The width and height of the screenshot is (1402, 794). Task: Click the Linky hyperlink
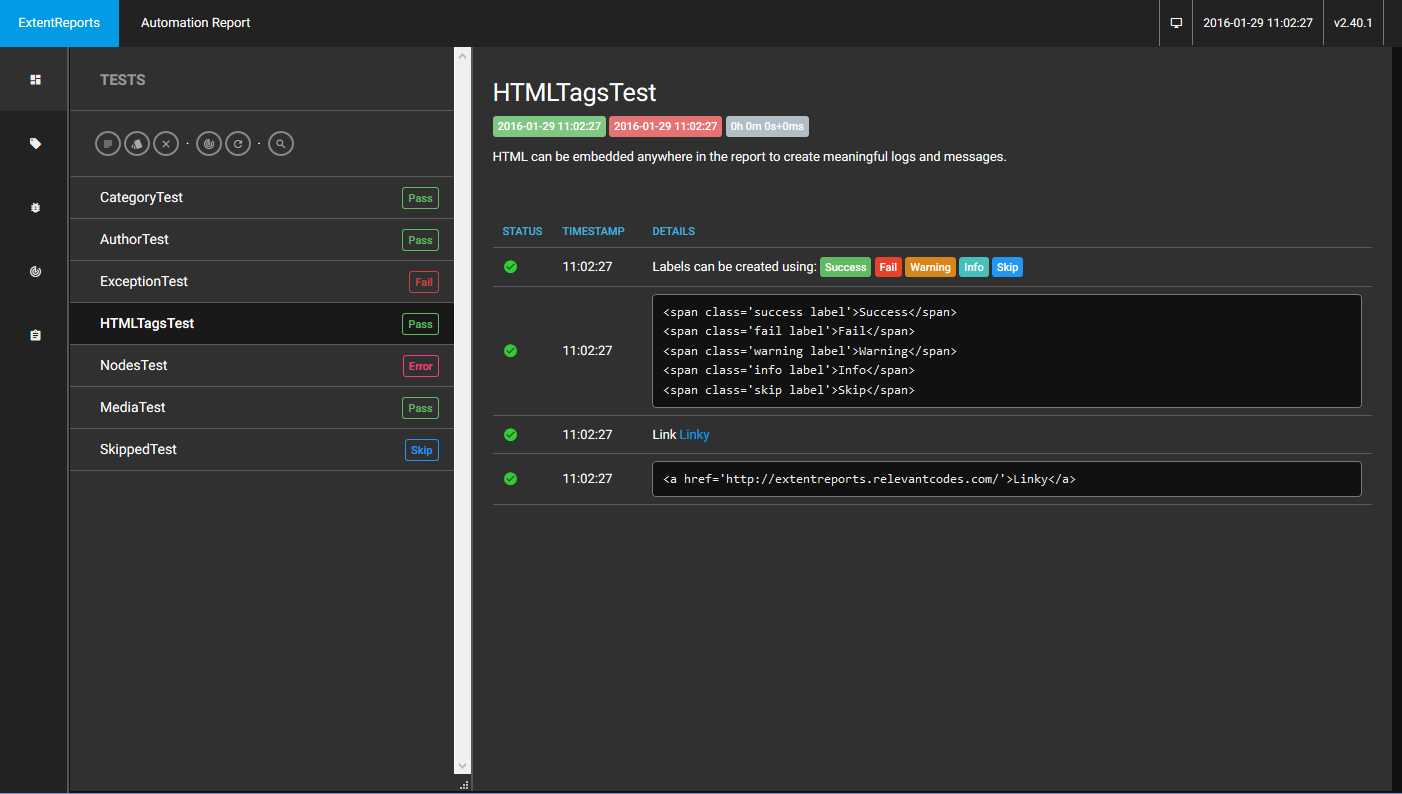694,435
